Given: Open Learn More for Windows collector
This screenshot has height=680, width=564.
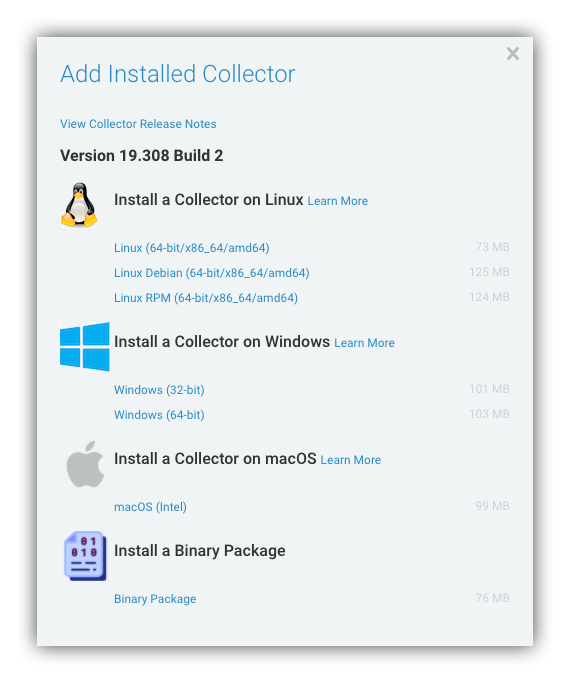Looking at the screenshot, I should click(x=364, y=343).
